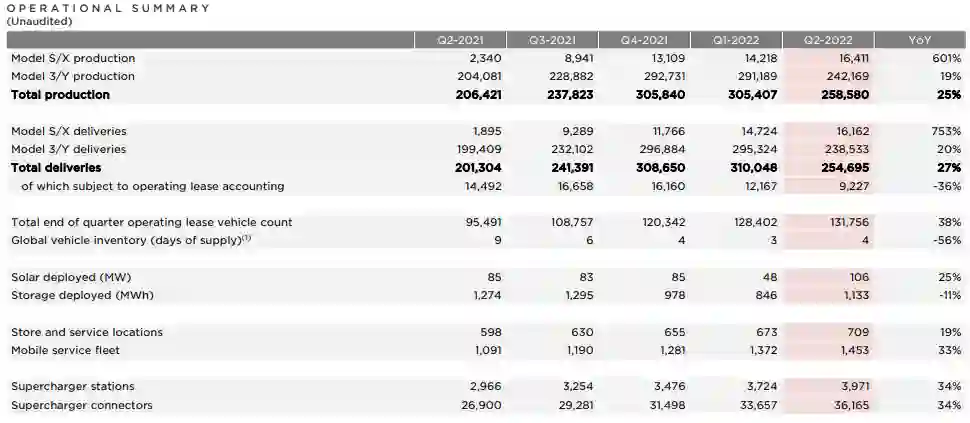This screenshot has height=423, width=970.
Task: Select the YoY column header
Action: tap(920, 40)
